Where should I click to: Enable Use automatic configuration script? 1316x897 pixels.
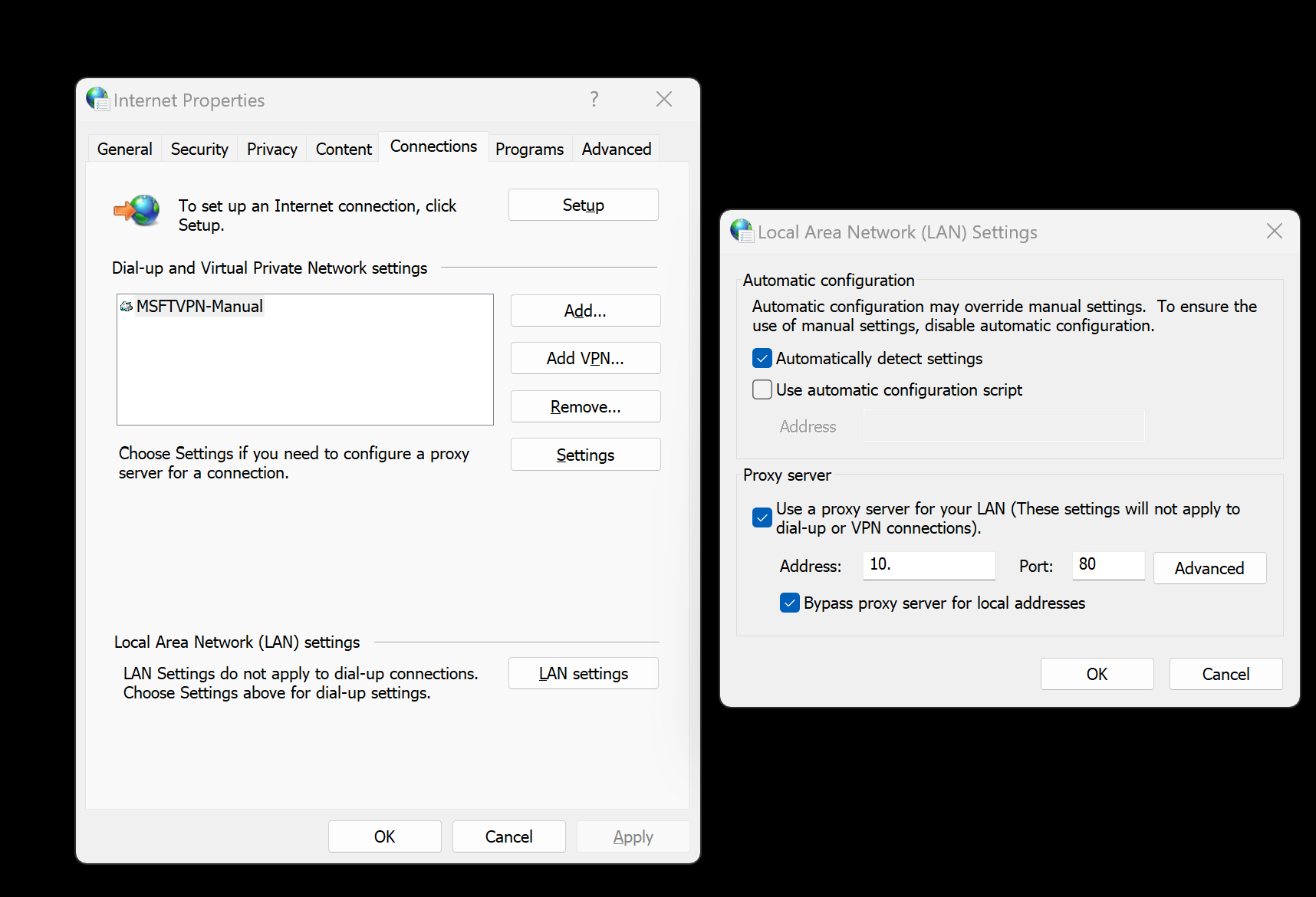click(762, 389)
